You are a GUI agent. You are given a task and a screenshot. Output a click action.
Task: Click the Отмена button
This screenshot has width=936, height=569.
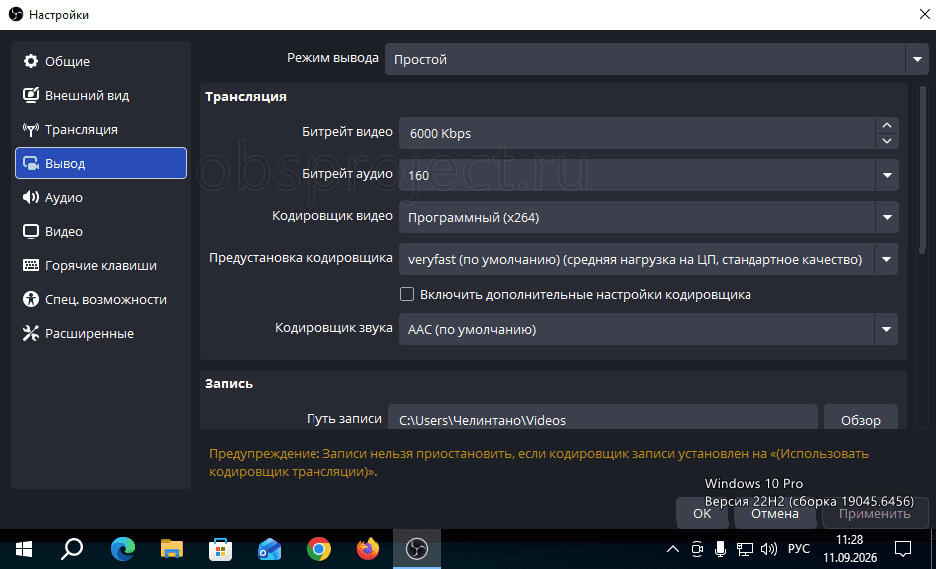coord(775,513)
